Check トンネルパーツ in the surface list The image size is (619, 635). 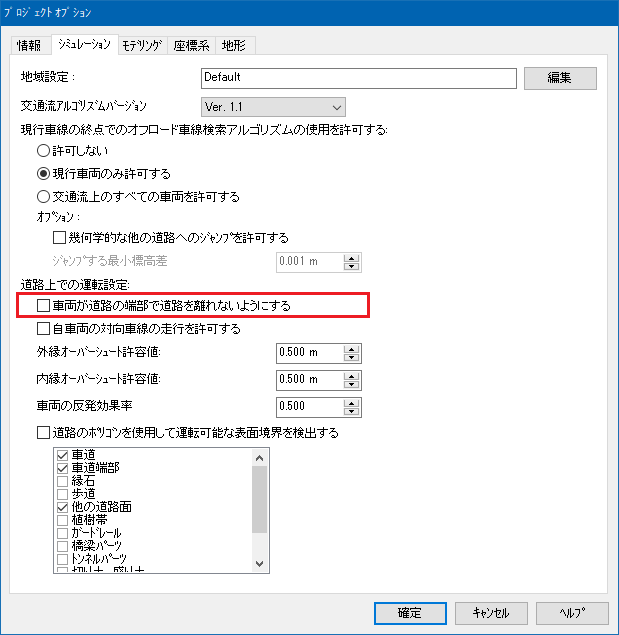tap(62, 559)
